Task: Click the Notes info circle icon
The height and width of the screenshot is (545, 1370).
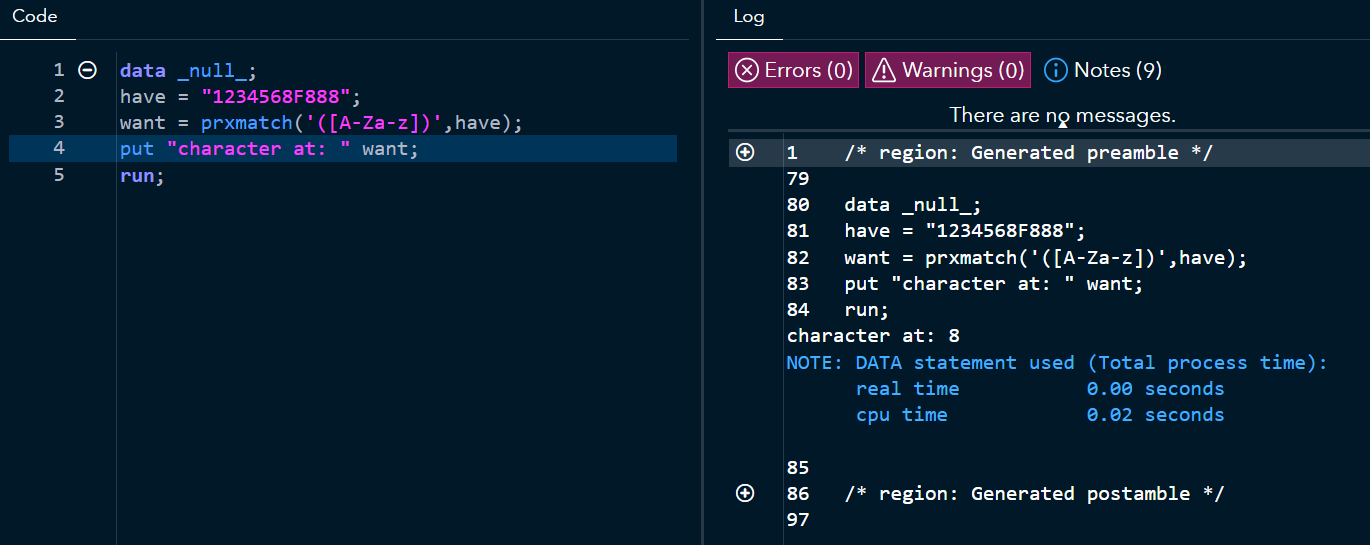Action: point(1056,70)
